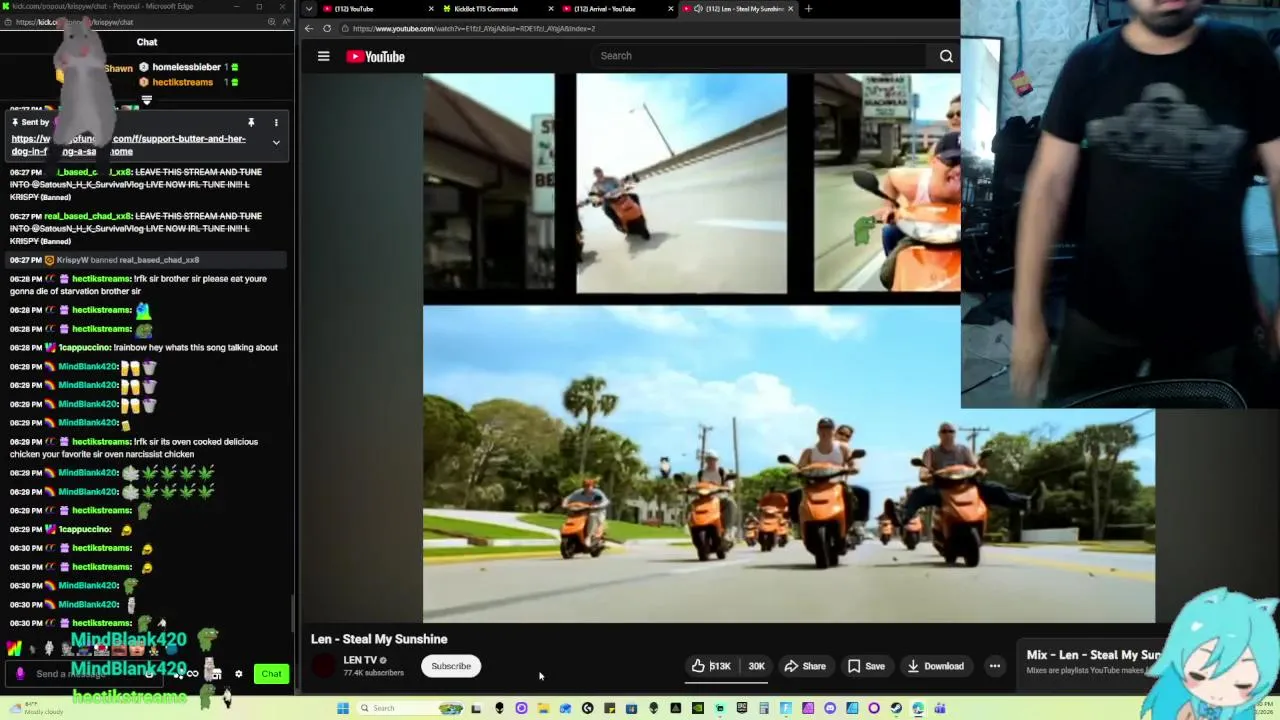
Task: Open more actions ellipsis under video
Action: [995, 666]
